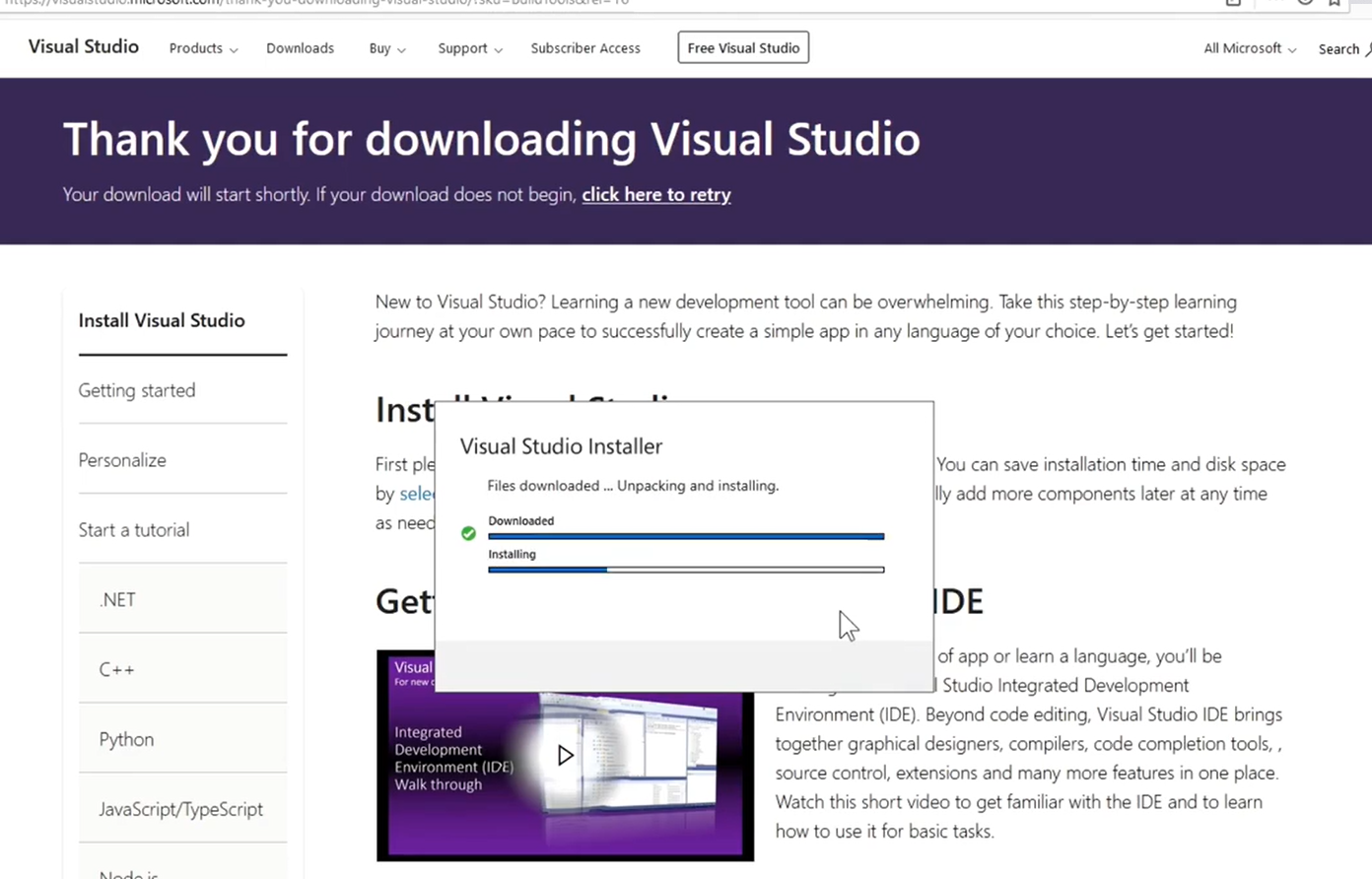Click the Free Visual Studio button
Screen dimensions: 1372x879
pos(743,48)
